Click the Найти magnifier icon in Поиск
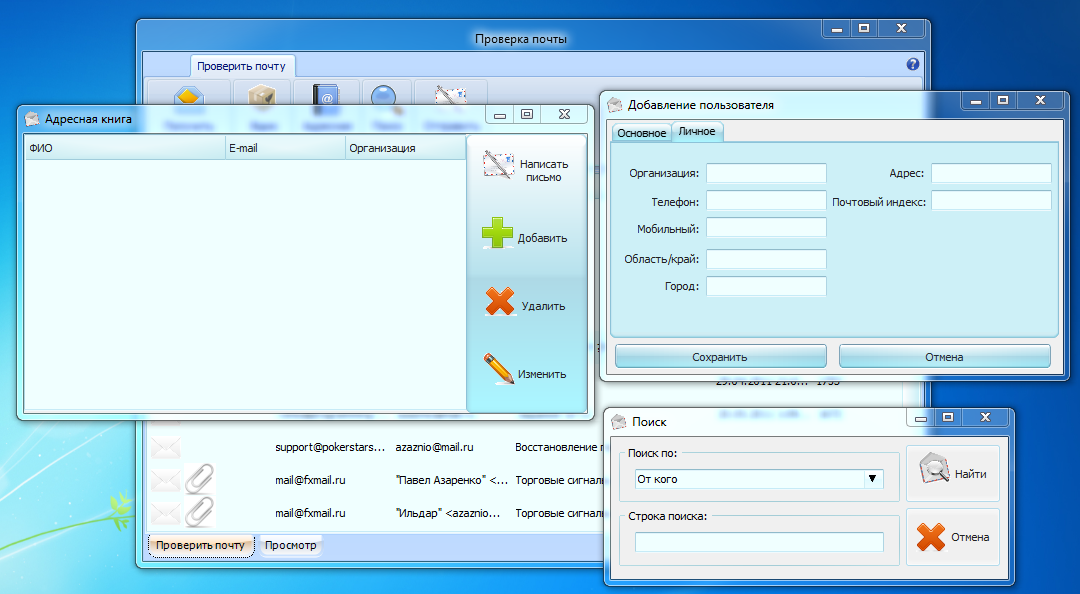The height and width of the screenshot is (594, 1080). pos(933,470)
